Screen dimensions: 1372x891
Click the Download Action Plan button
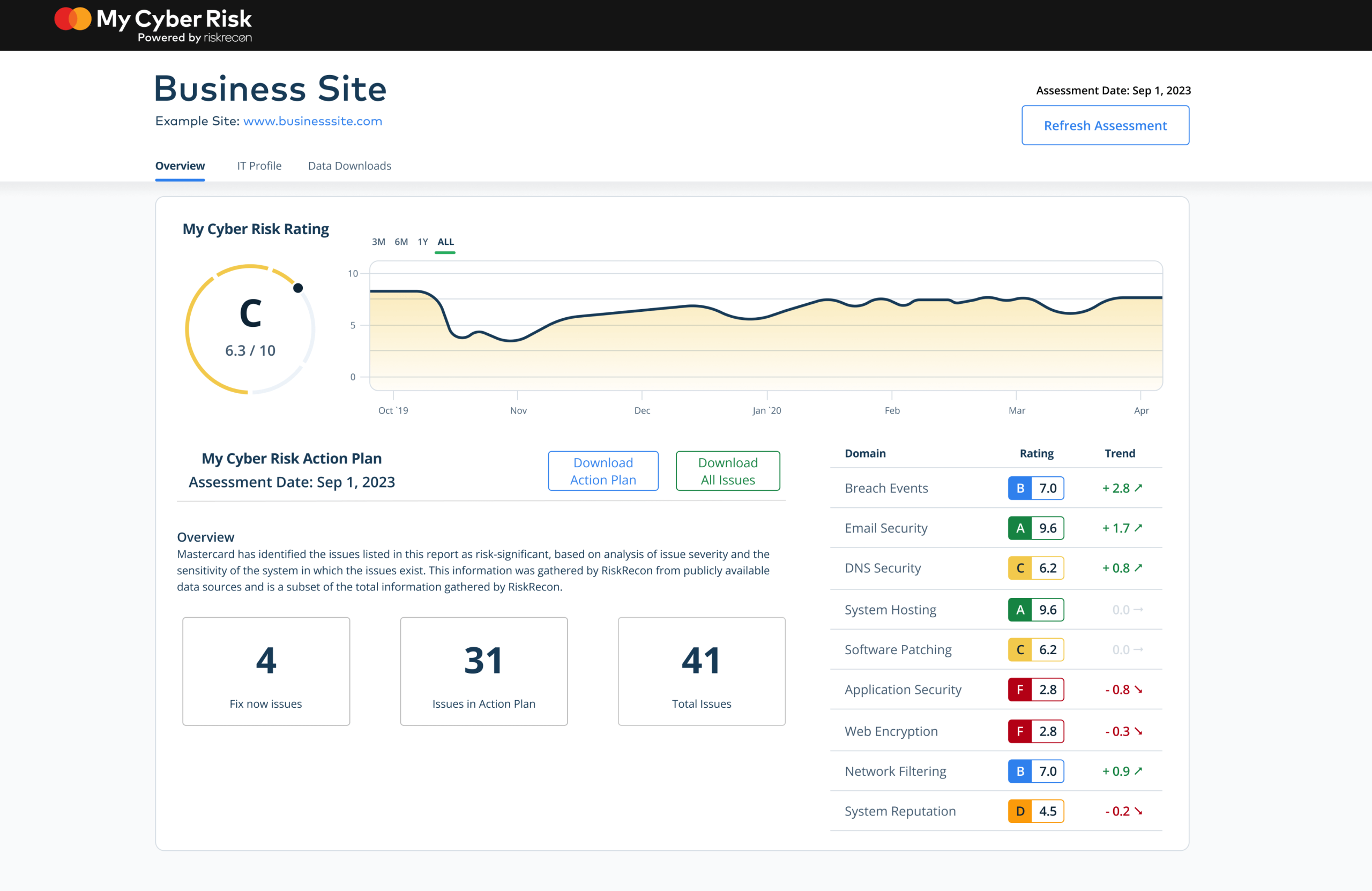click(602, 471)
